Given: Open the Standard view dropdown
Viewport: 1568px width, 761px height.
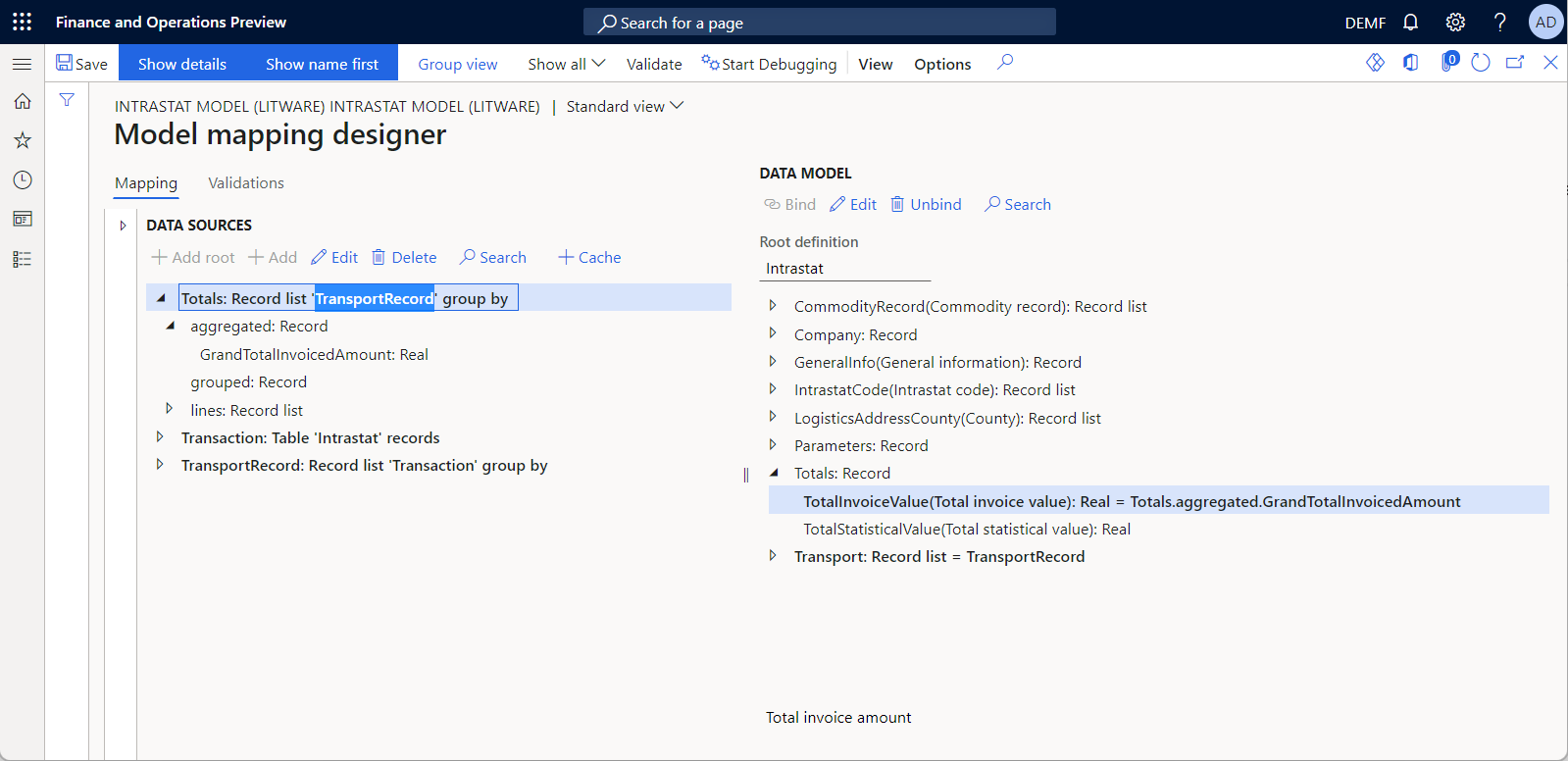Looking at the screenshot, I should 625,106.
